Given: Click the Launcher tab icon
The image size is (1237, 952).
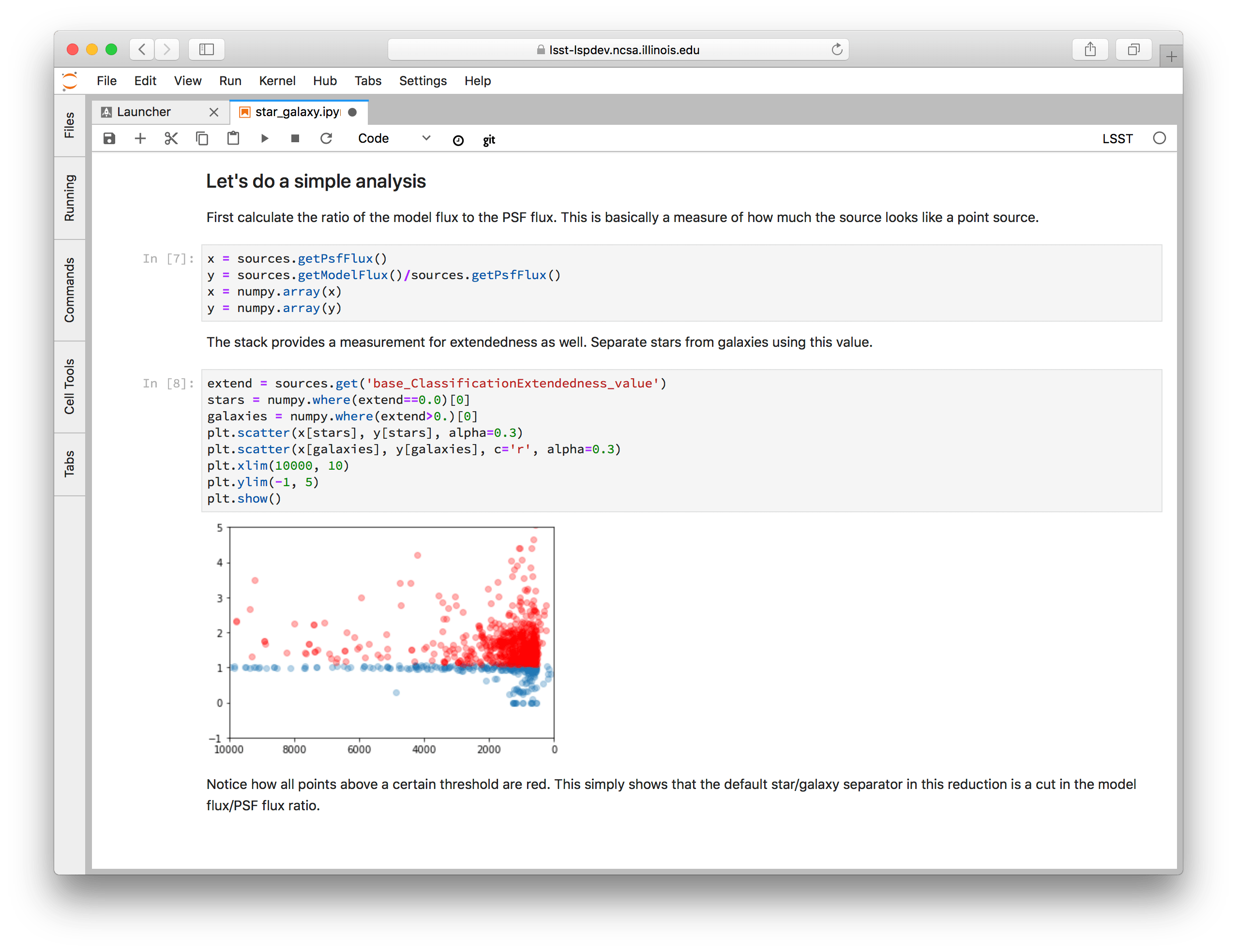Looking at the screenshot, I should pos(106,112).
